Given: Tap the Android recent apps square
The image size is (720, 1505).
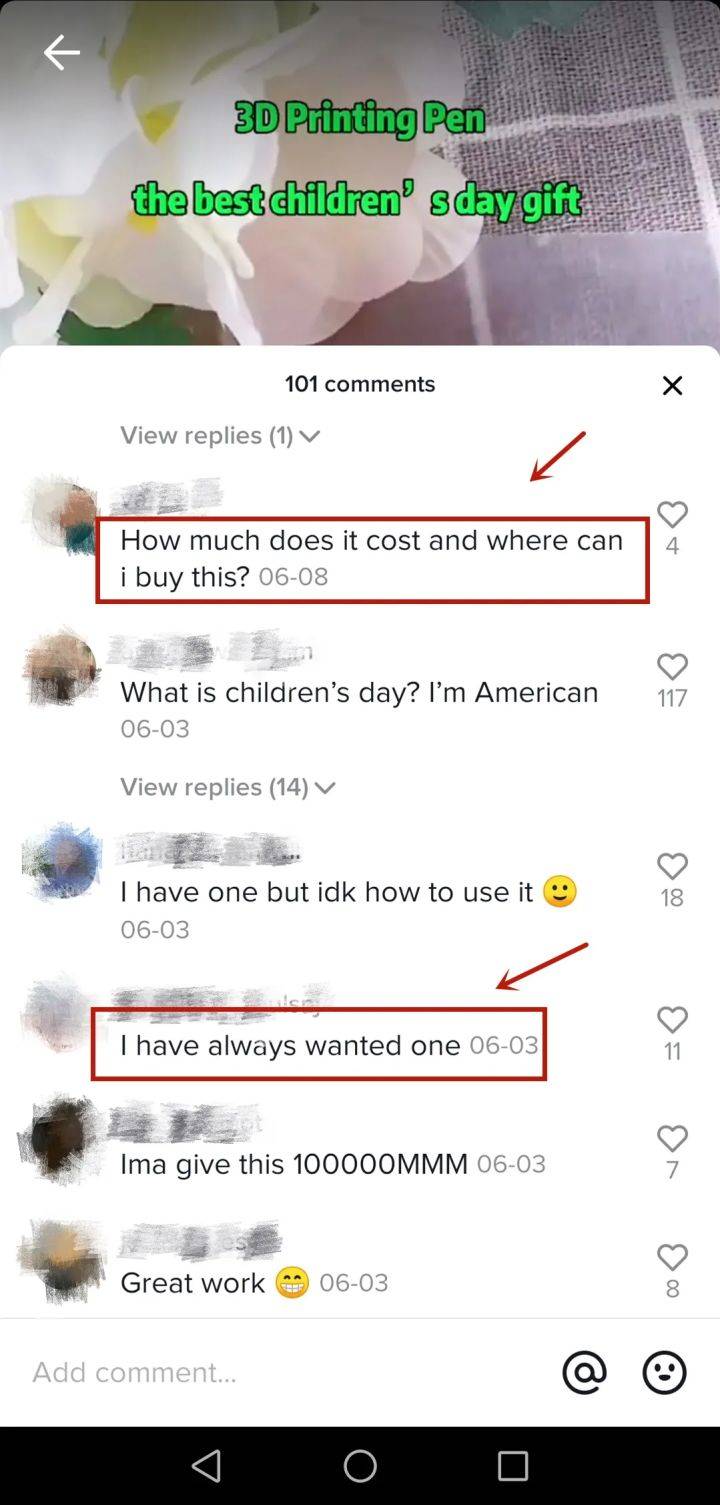Looking at the screenshot, I should [513, 1466].
